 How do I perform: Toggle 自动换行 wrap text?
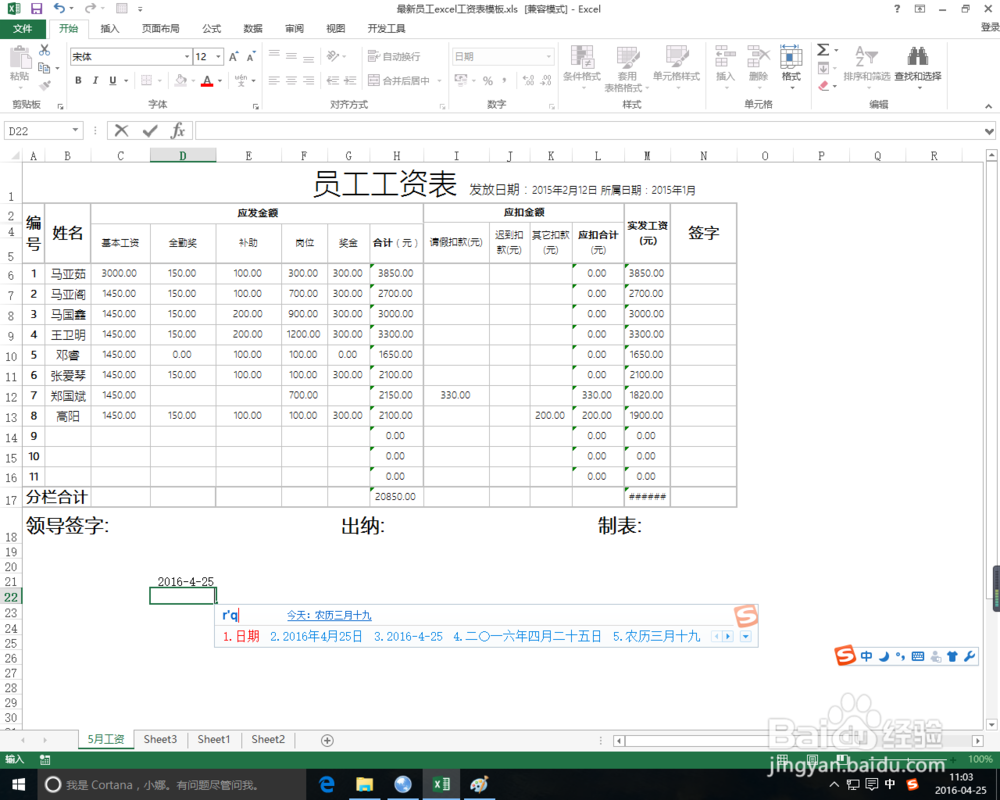pos(394,57)
